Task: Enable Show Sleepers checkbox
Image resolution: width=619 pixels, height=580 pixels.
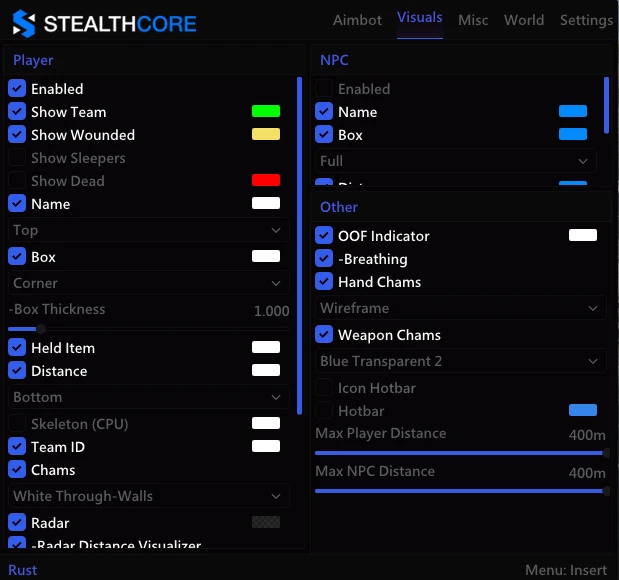Action: click(x=17, y=158)
